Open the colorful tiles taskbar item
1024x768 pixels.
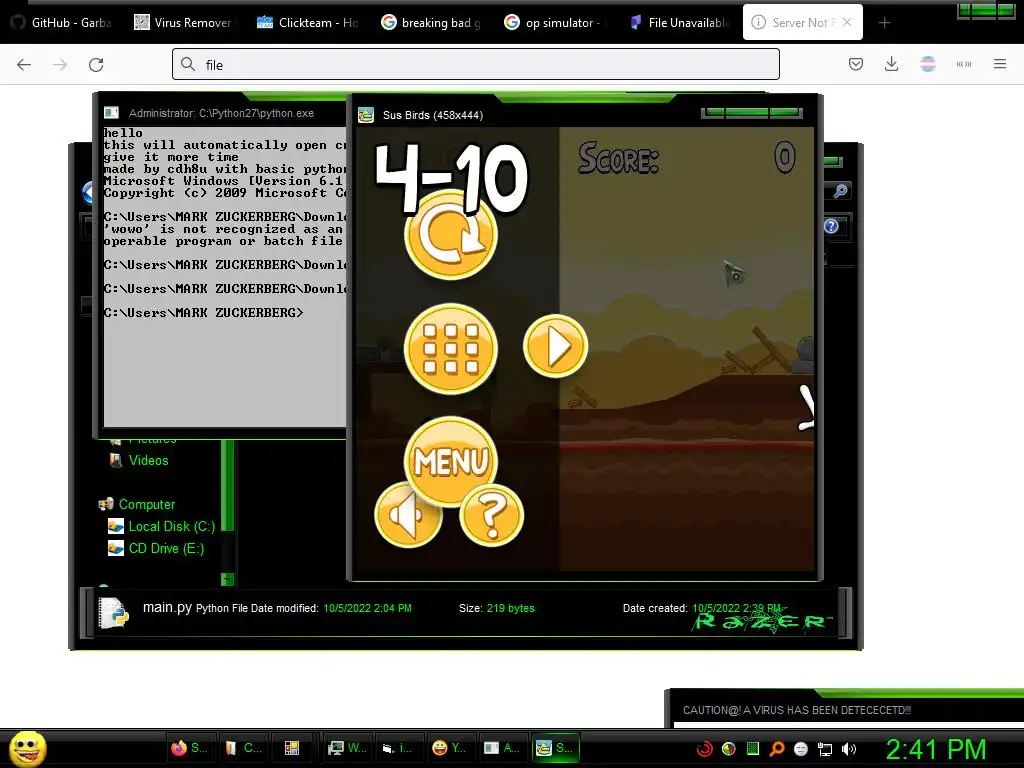click(x=291, y=748)
